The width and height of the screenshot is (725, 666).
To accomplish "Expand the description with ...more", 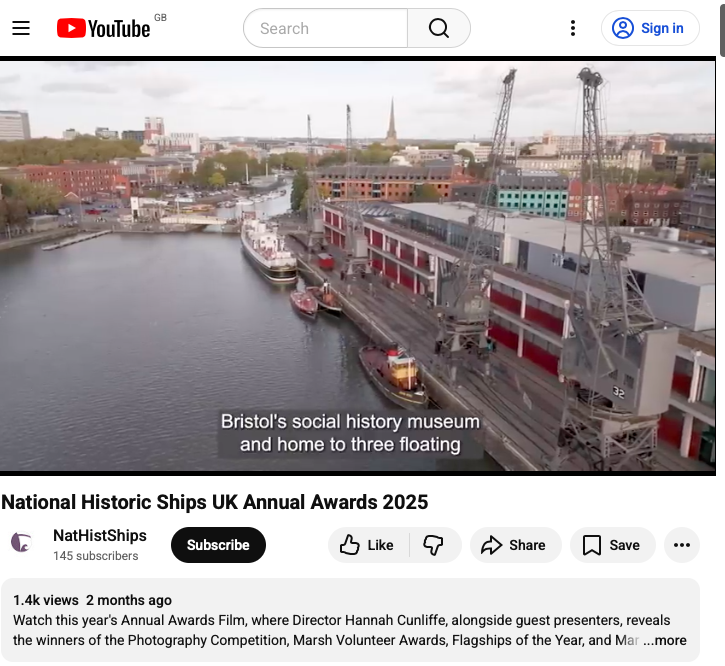I will [x=665, y=640].
